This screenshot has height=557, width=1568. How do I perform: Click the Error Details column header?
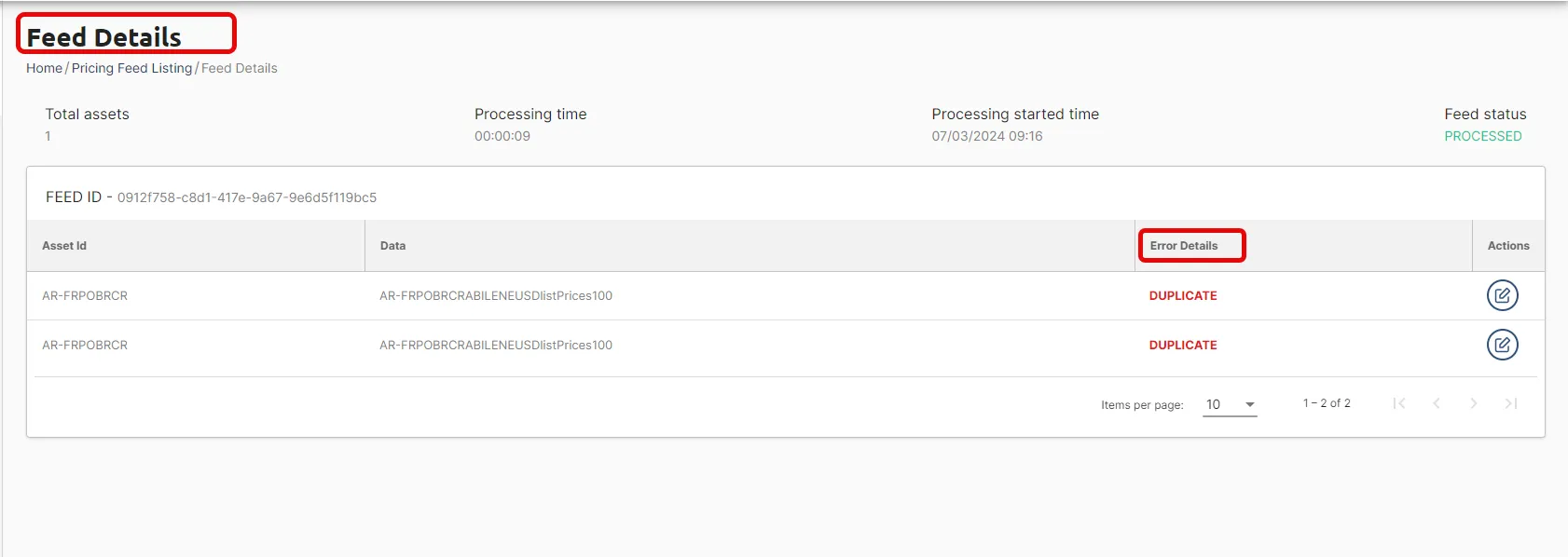pyautogui.click(x=1184, y=246)
